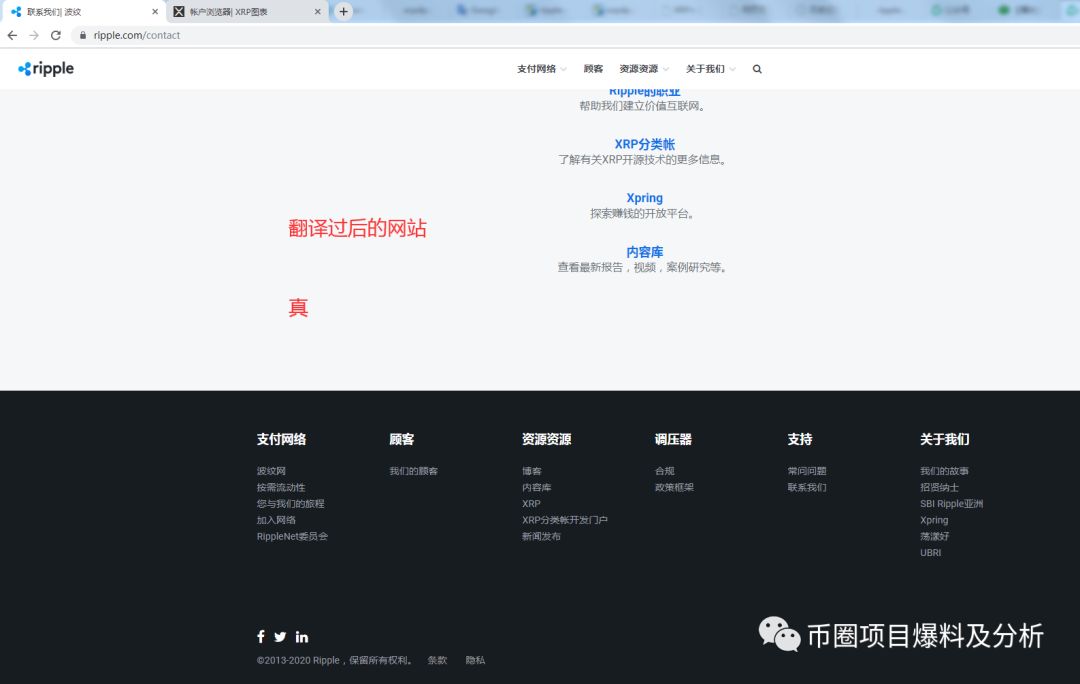This screenshot has height=684, width=1080.
Task: Click 波纹网 in footer
Action: (271, 471)
